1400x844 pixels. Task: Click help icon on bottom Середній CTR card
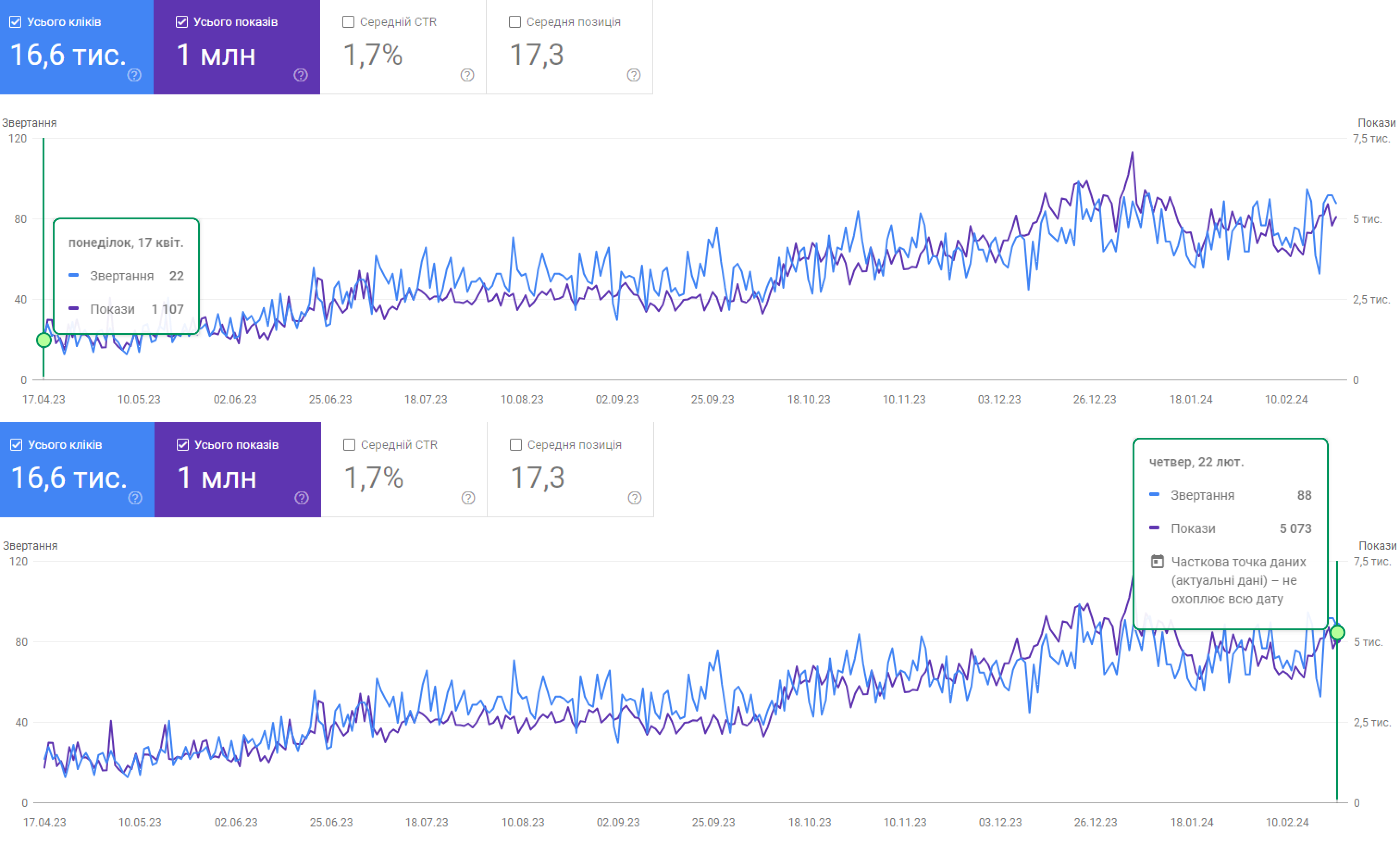(x=468, y=498)
